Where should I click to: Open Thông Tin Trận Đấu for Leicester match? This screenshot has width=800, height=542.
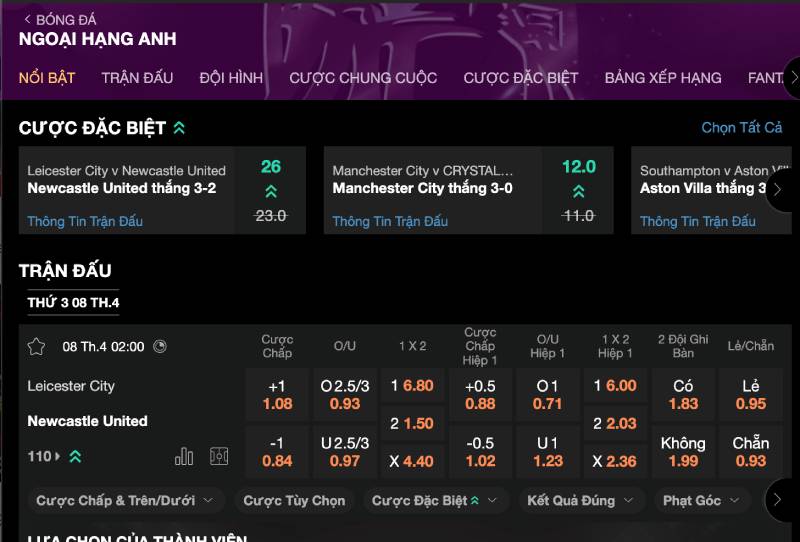[x=85, y=221]
